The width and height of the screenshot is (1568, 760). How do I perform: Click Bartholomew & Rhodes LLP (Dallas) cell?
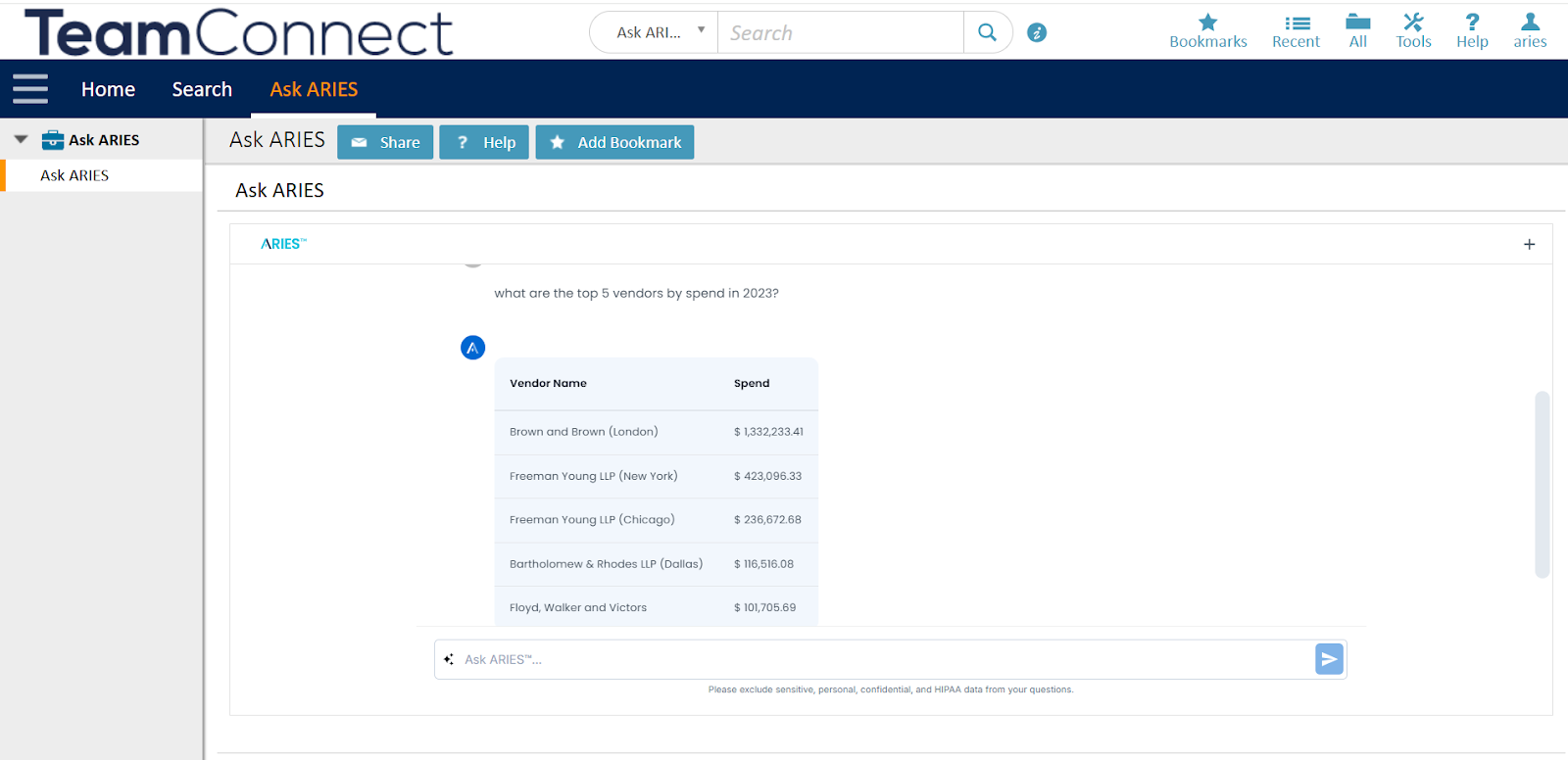[x=606, y=564]
